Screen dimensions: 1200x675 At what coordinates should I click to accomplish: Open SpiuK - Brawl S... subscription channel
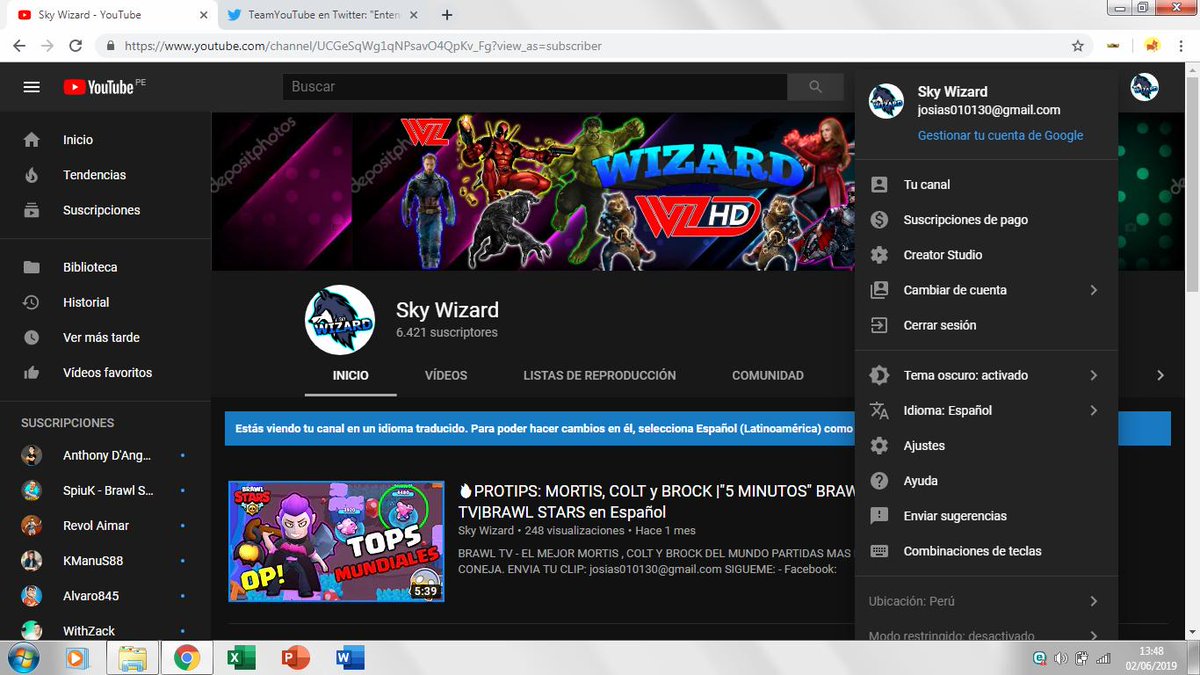107,490
